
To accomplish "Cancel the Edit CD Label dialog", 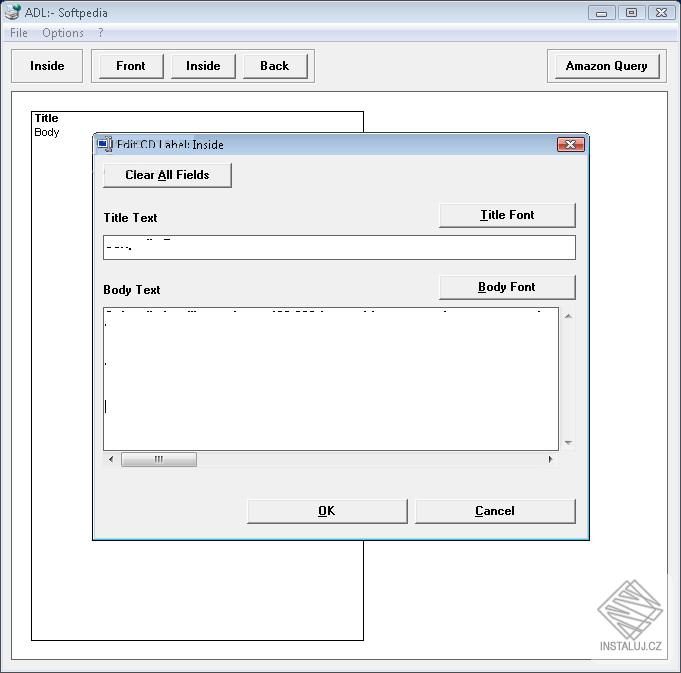I will click(495, 511).
